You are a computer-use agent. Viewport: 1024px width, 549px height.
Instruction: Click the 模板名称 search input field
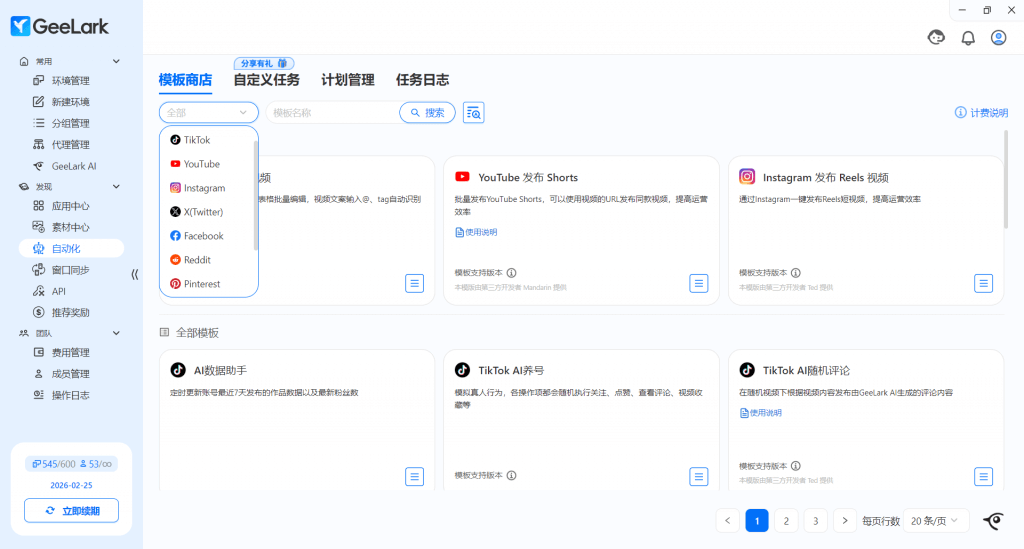tap(330, 113)
